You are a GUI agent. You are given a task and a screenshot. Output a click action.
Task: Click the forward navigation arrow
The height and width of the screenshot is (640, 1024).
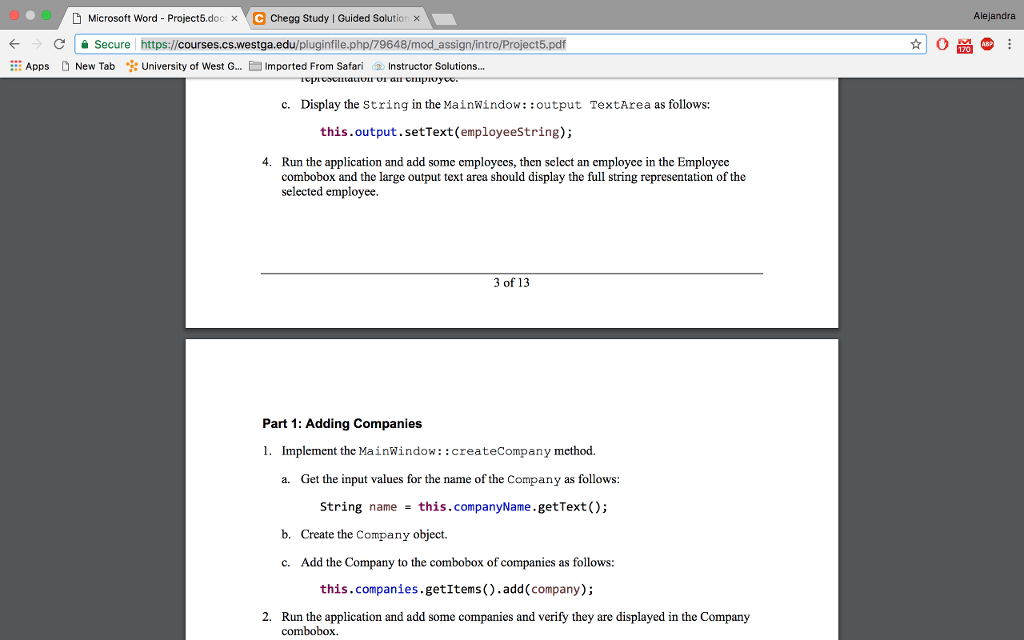coord(37,44)
